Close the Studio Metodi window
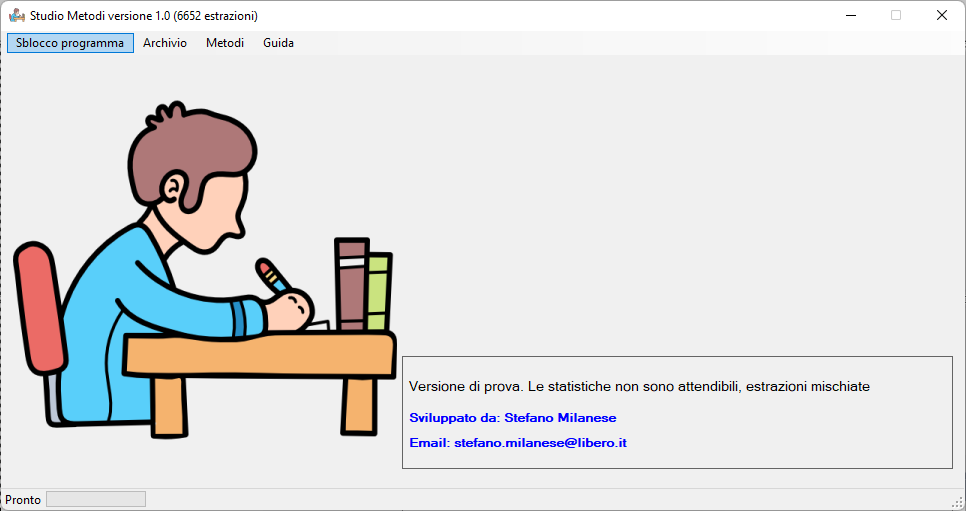 [x=942, y=15]
